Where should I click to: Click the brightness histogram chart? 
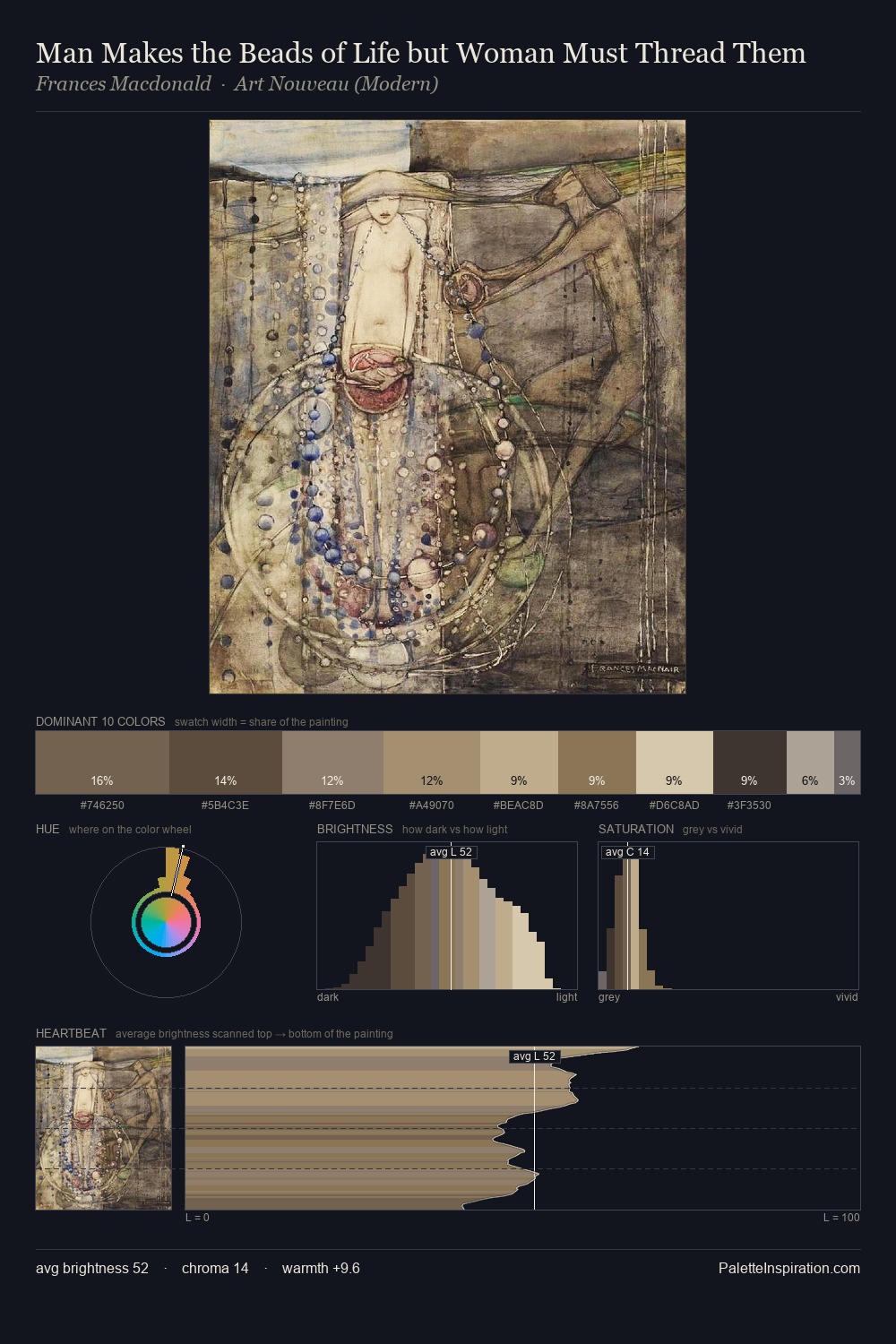point(447,916)
